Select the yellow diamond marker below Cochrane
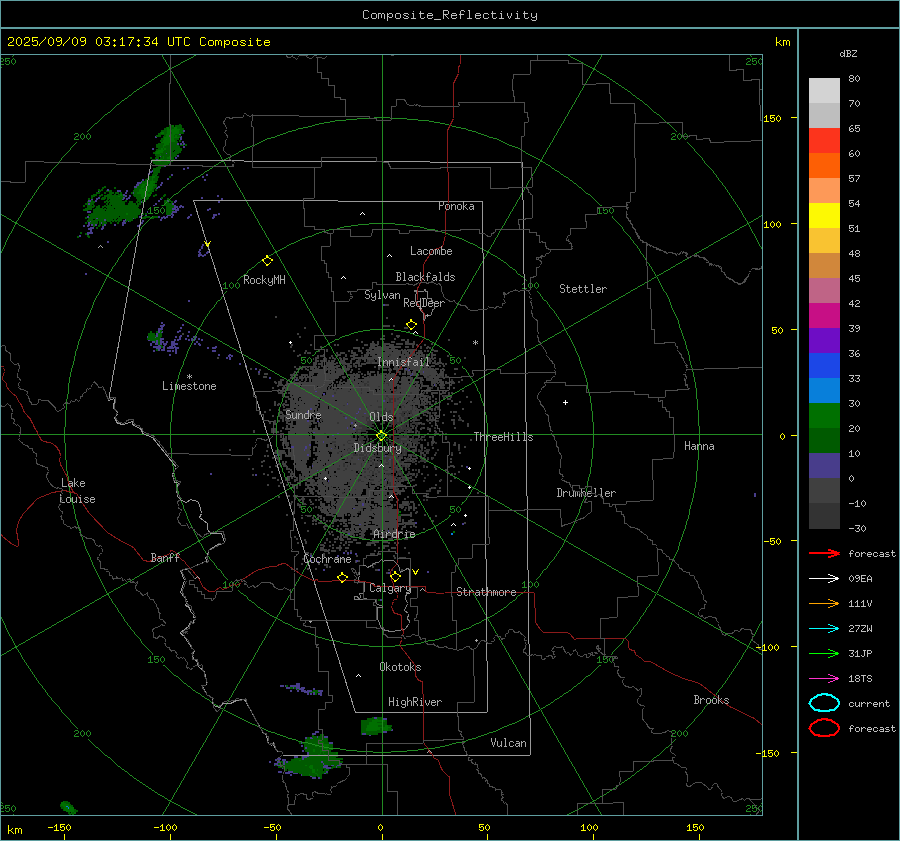This screenshot has width=900, height=841. 342,577
